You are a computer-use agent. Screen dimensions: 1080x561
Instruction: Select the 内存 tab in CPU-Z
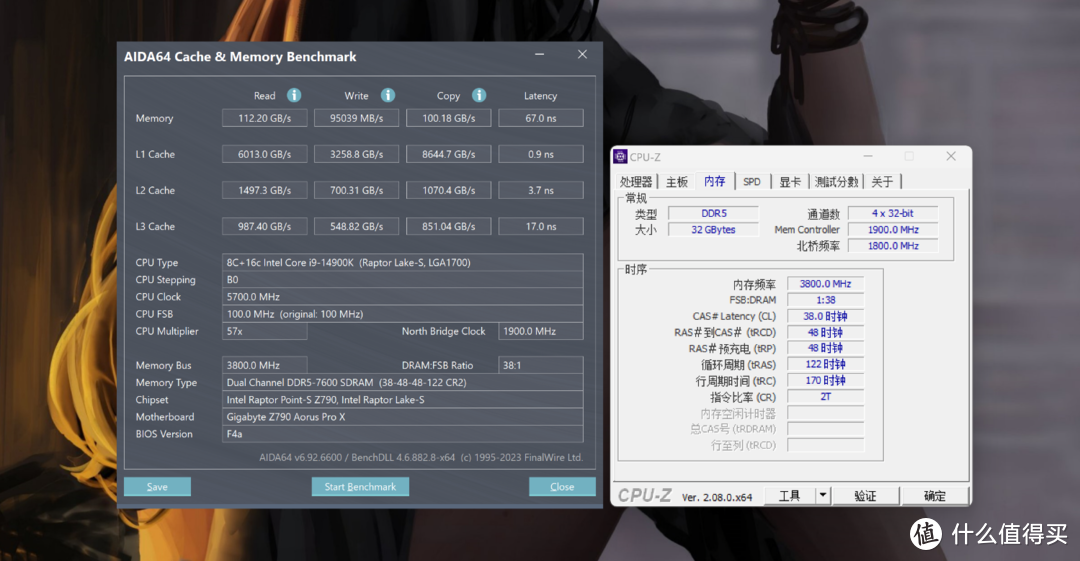pyautogui.click(x=715, y=181)
